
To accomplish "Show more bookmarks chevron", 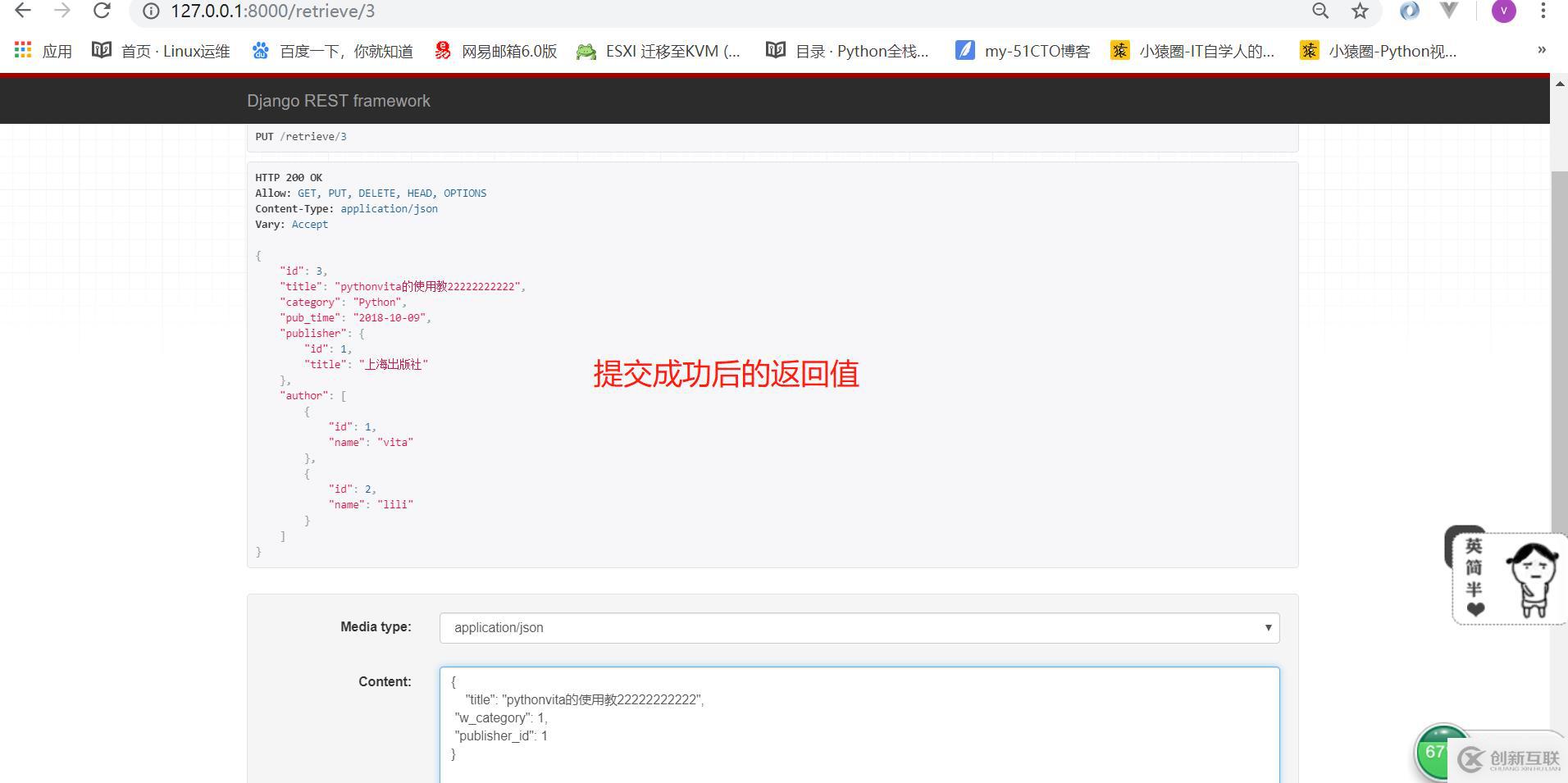I will click(x=1542, y=50).
